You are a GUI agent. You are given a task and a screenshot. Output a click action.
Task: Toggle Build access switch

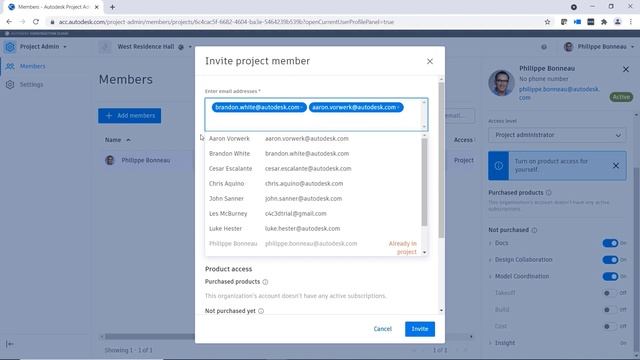pyautogui.click(x=610, y=310)
